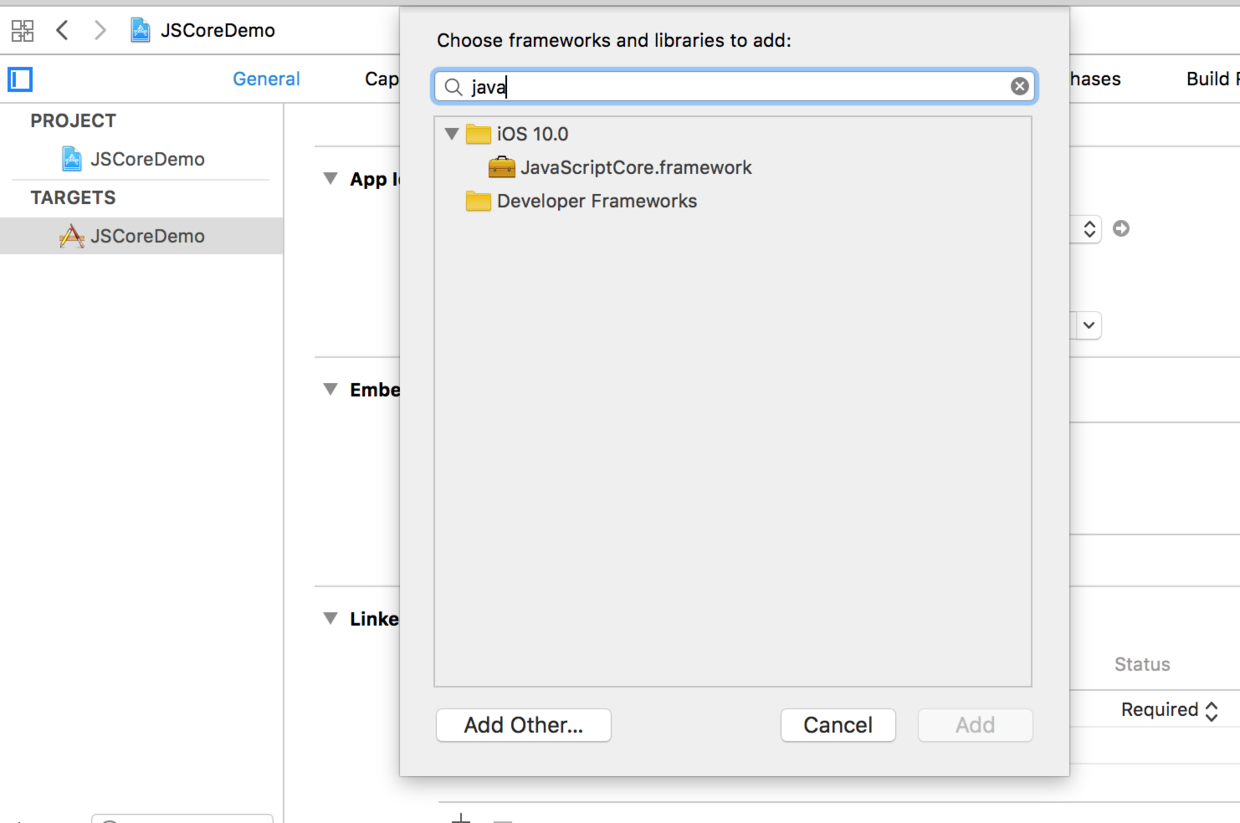
Task: Go forward with the right chevron
Action: click(99, 31)
